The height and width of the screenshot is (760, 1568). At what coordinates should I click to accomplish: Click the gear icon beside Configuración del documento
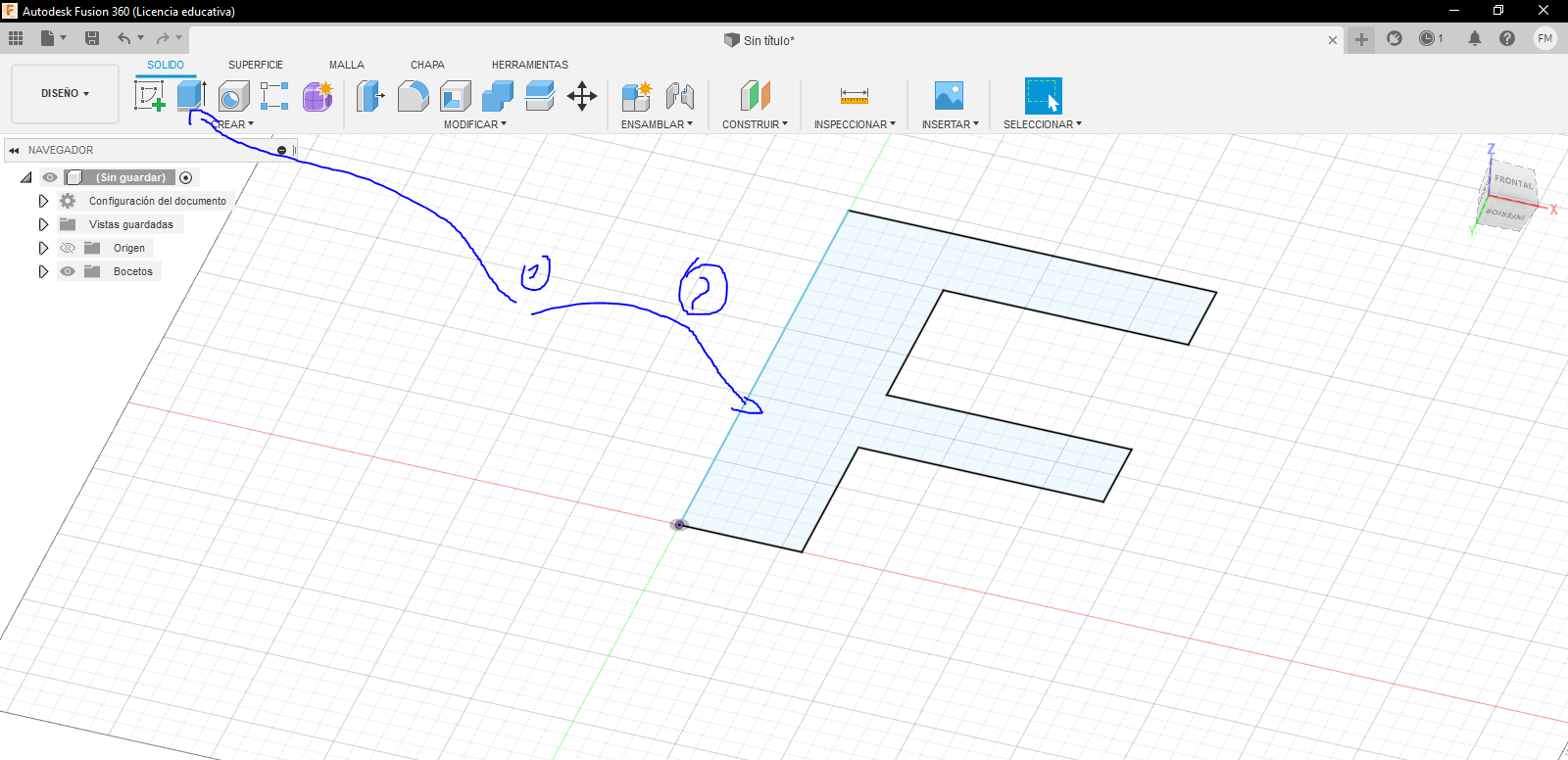click(x=68, y=201)
